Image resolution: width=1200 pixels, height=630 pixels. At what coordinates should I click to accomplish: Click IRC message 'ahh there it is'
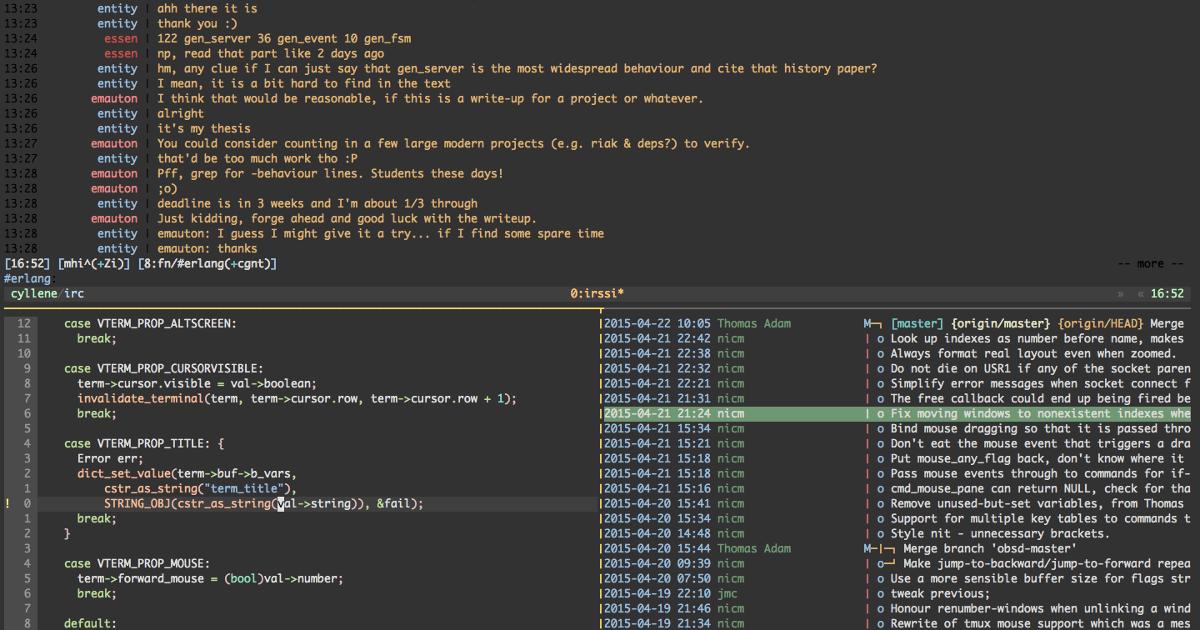(207, 9)
